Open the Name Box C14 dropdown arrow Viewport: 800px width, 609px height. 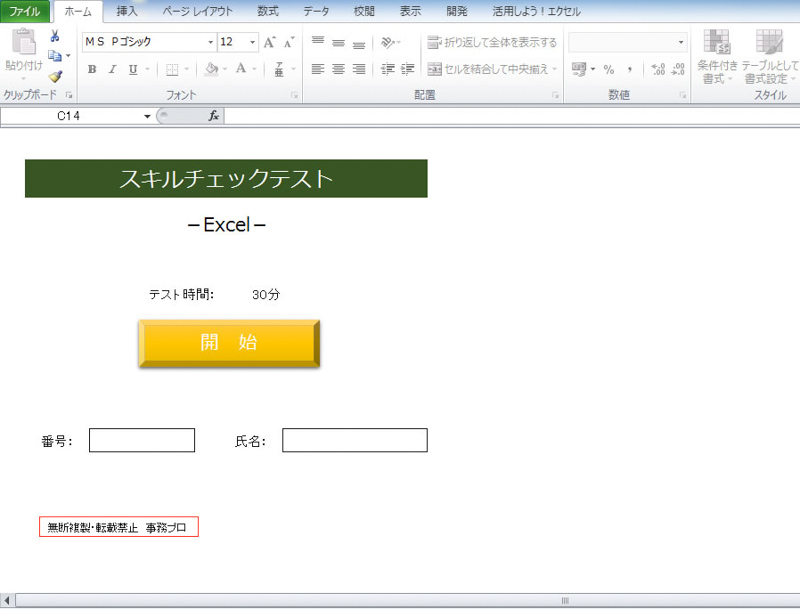pos(148,116)
